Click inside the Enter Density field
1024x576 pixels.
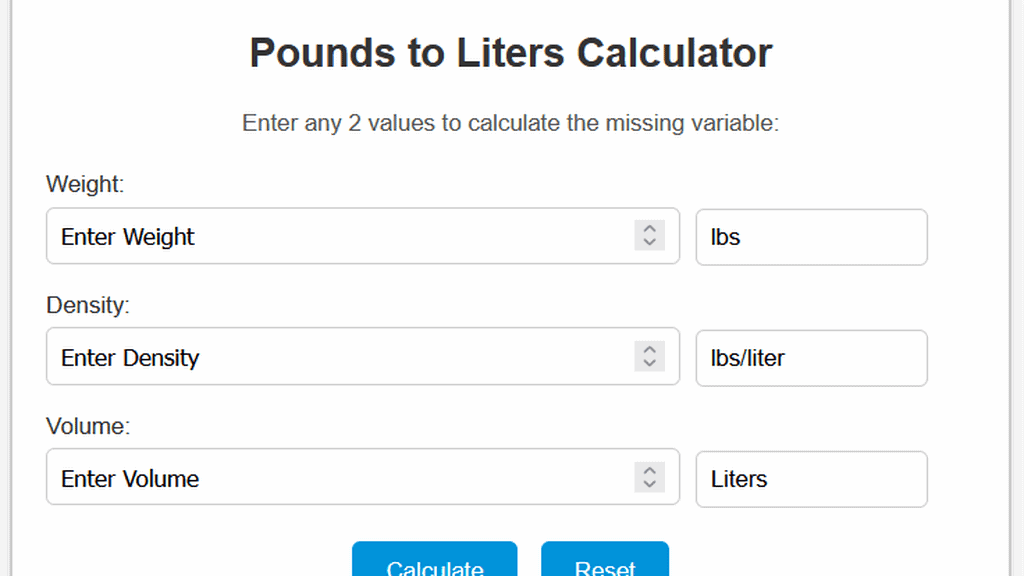pyautogui.click(x=300, y=357)
